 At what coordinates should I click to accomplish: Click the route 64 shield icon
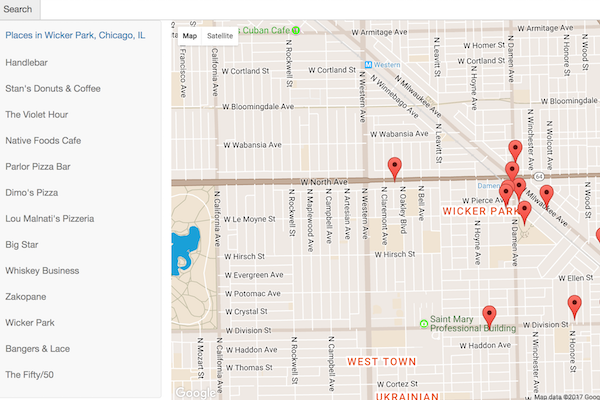539,176
